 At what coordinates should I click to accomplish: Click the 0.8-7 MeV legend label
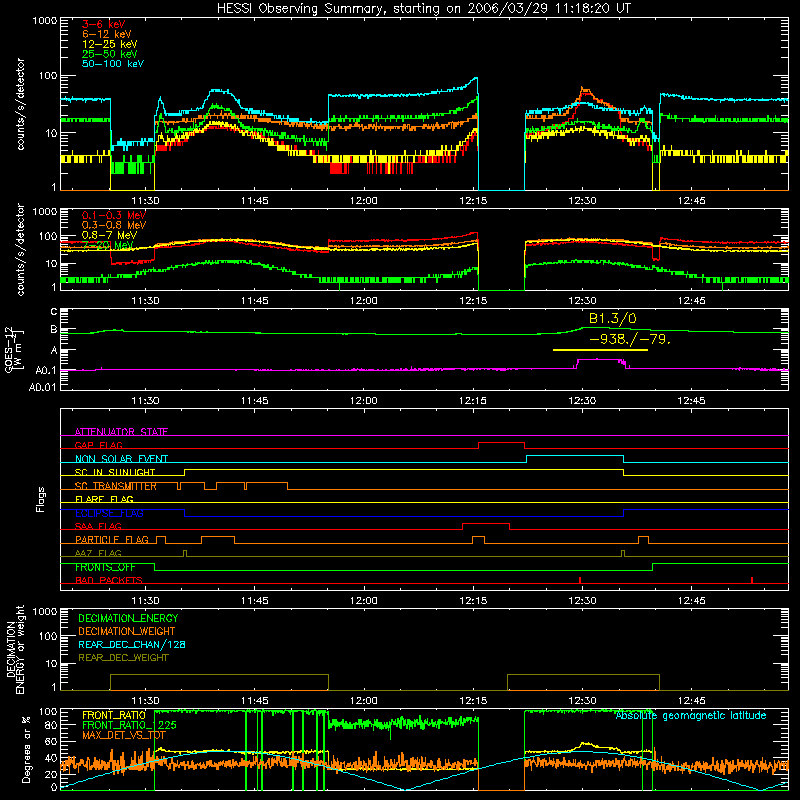pyautogui.click(x=109, y=235)
